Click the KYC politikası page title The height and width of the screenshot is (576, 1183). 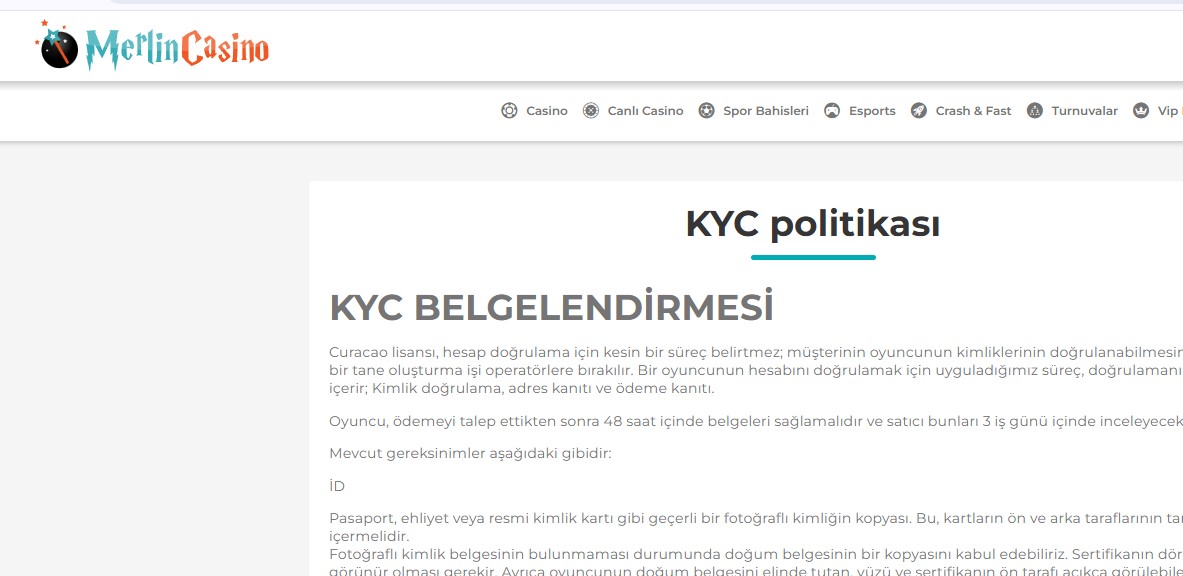tap(812, 224)
